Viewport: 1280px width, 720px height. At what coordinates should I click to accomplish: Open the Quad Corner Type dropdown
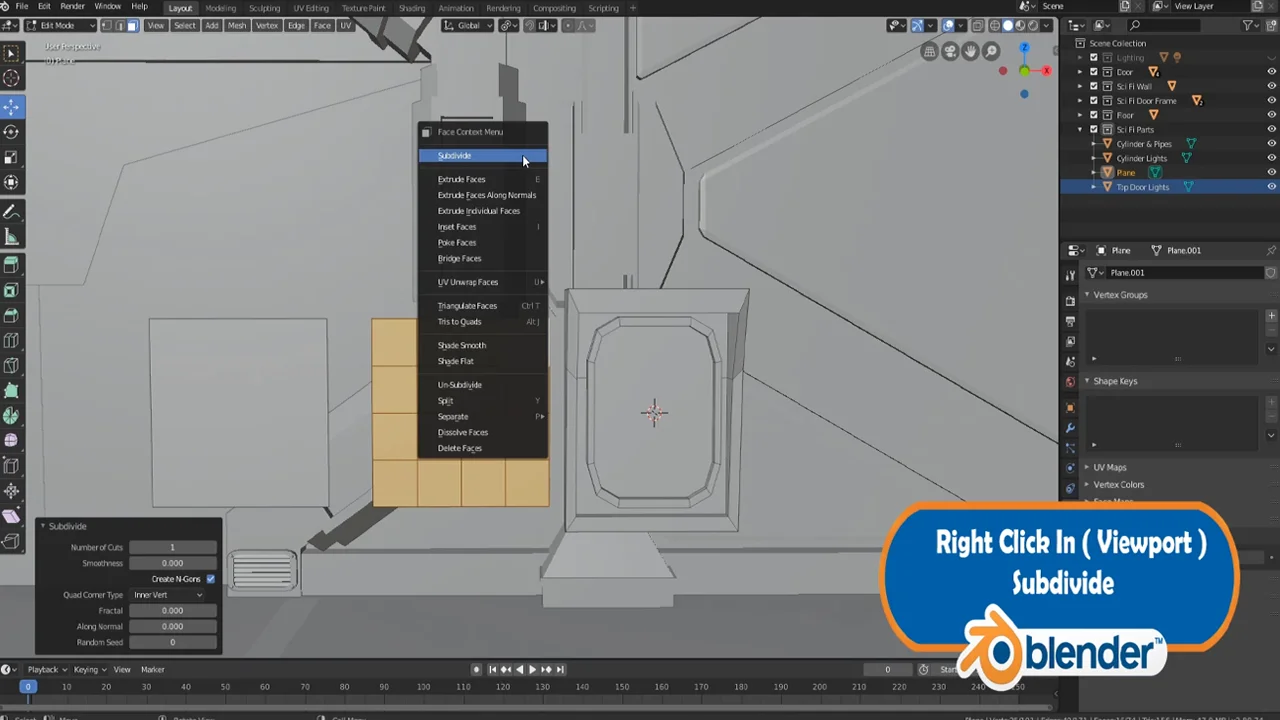coord(168,595)
